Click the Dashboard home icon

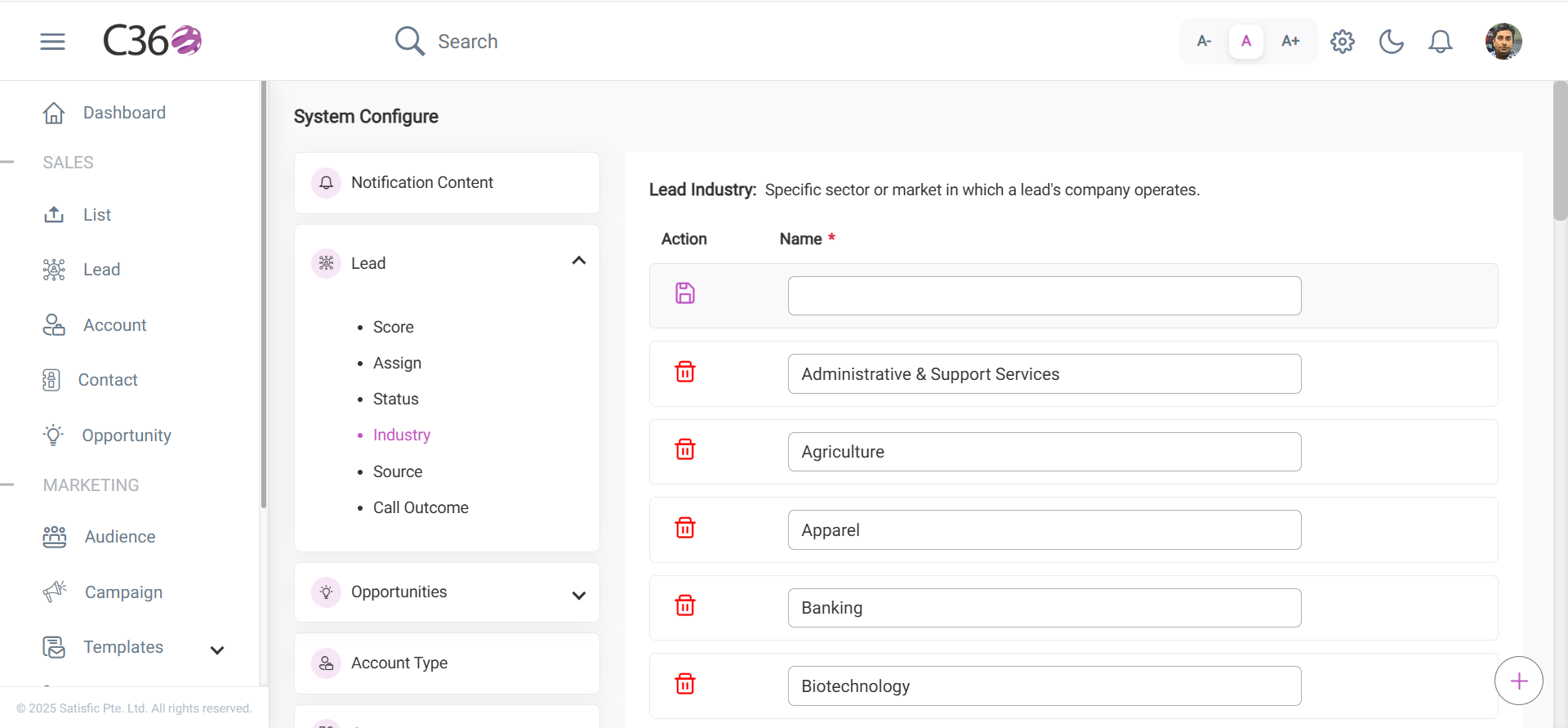(x=54, y=113)
